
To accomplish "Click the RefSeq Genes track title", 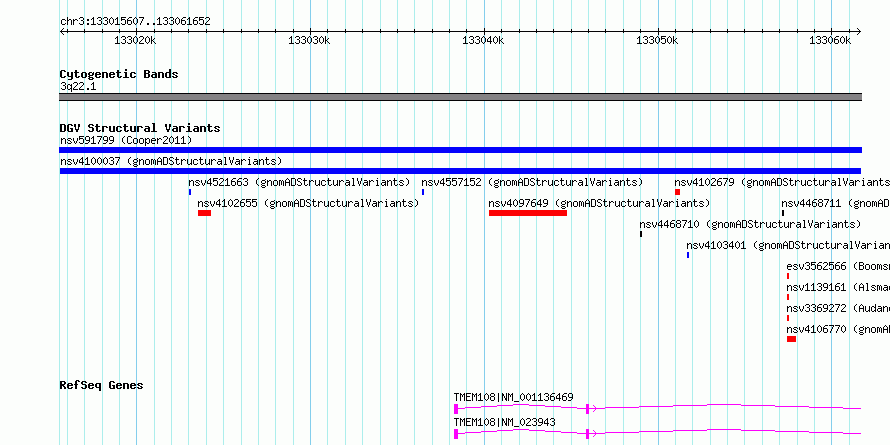I will point(101,385).
